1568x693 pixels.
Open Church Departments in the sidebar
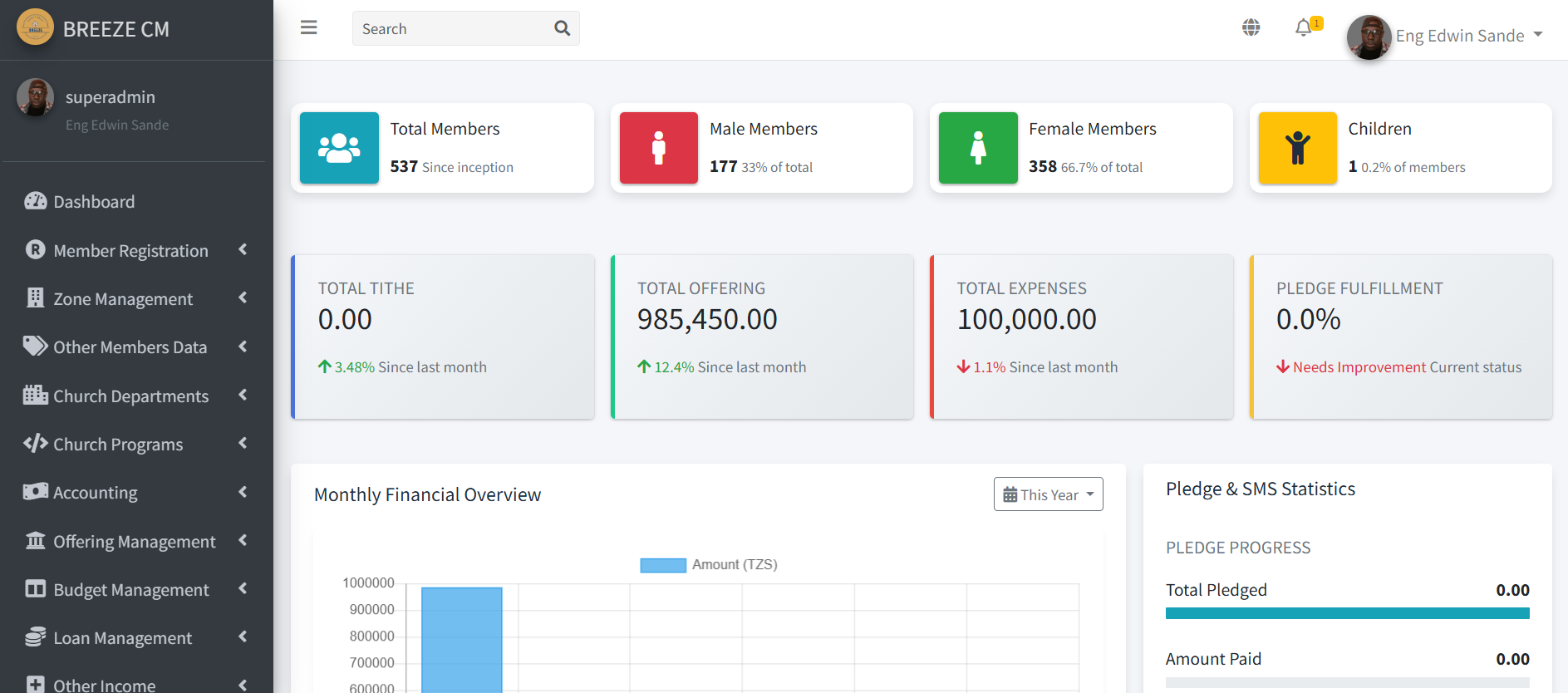point(131,396)
